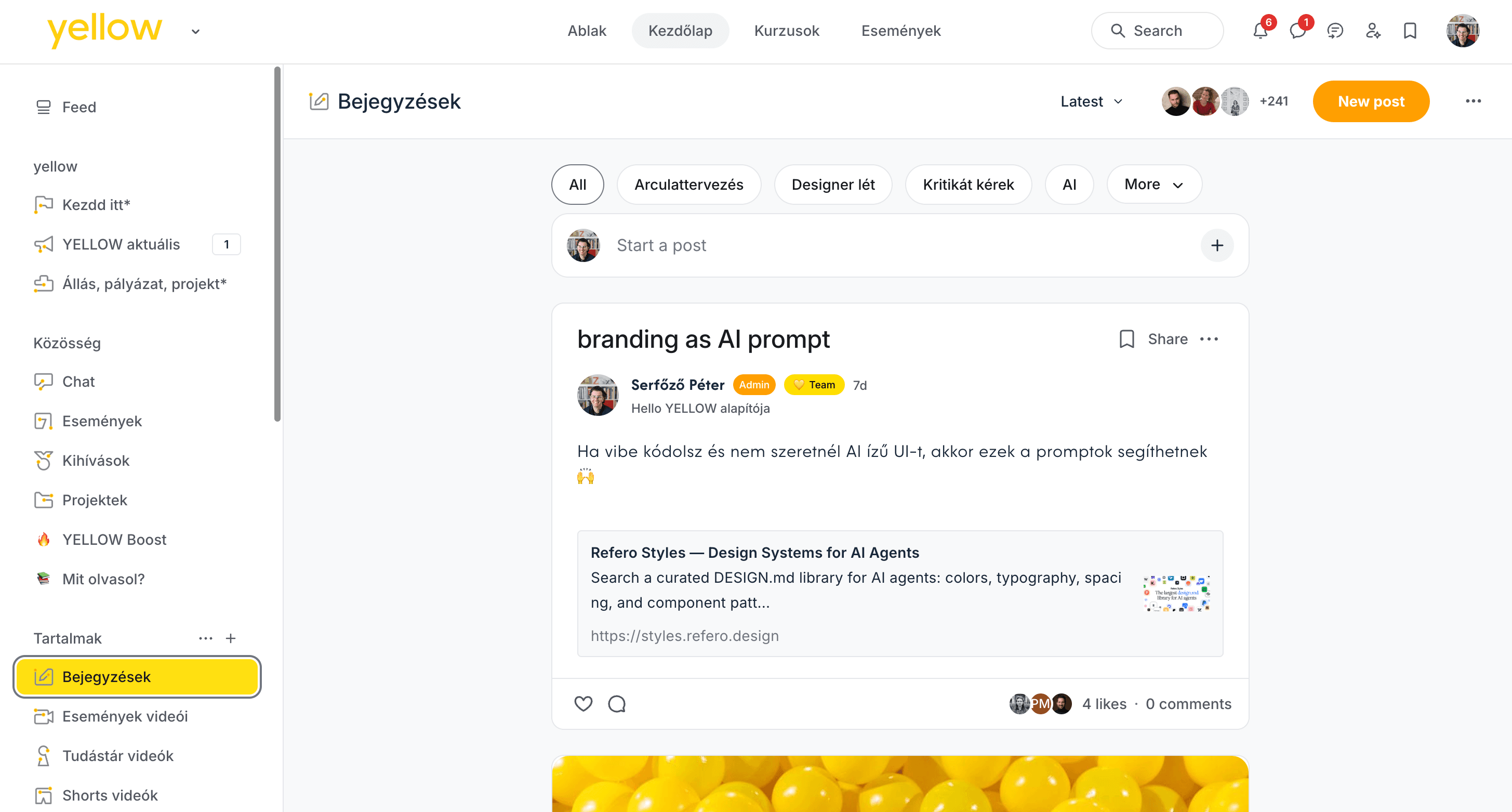
Task: Select Bejegyzések in the sidebar
Action: (x=137, y=676)
